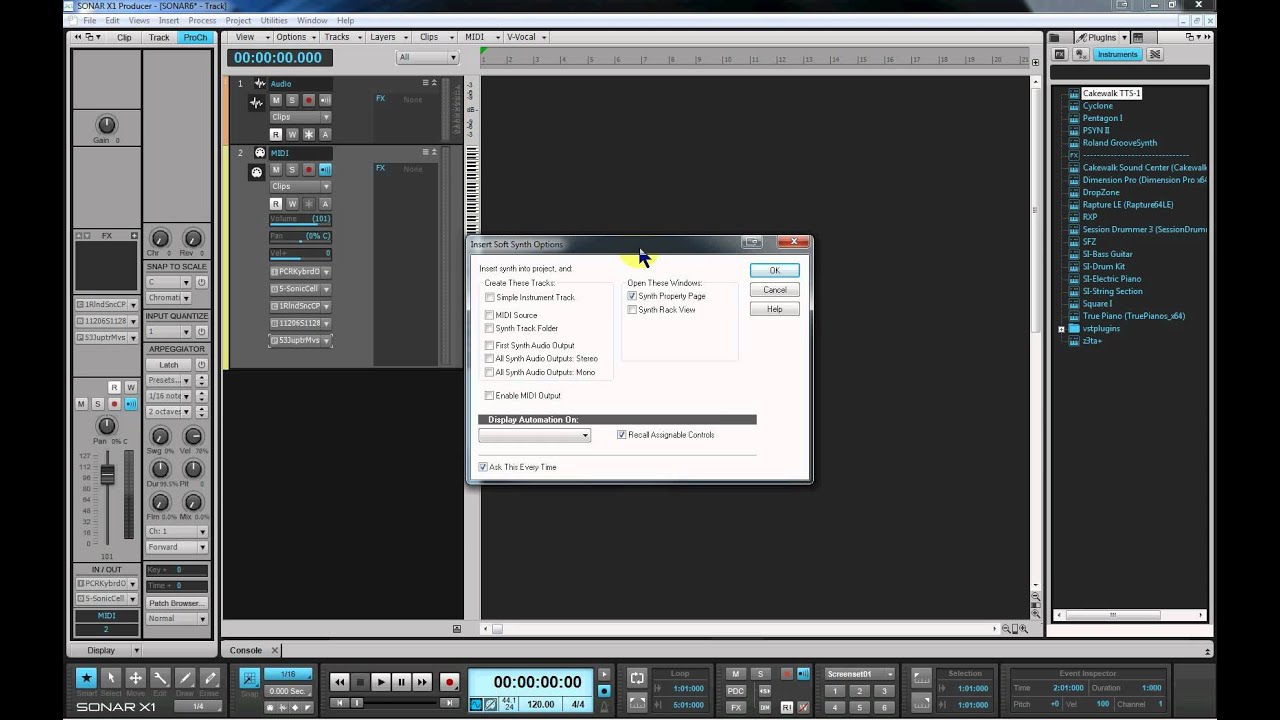Image resolution: width=1280 pixels, height=720 pixels.
Task: Adjust MIDI track Volume slider
Action: [300, 219]
